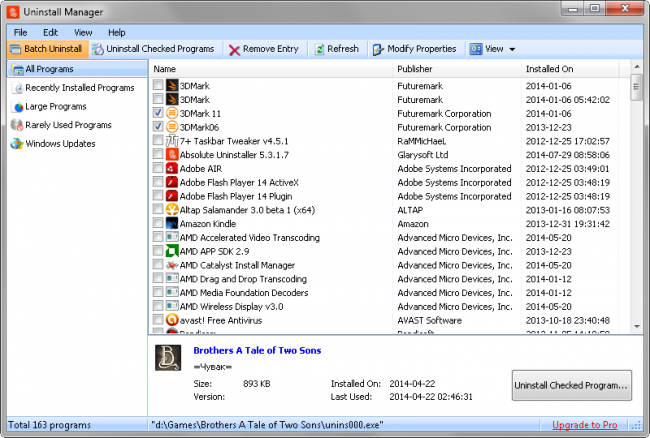The image size is (650, 438).
Task: Check the AMD Wireless Display v3.0 checkbox
Action: (158, 306)
